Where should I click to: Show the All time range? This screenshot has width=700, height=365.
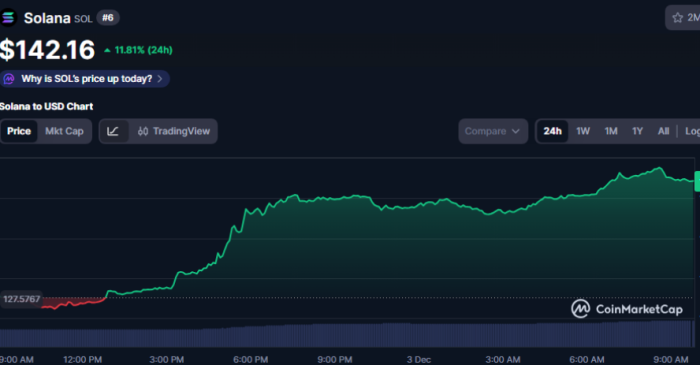pos(663,131)
